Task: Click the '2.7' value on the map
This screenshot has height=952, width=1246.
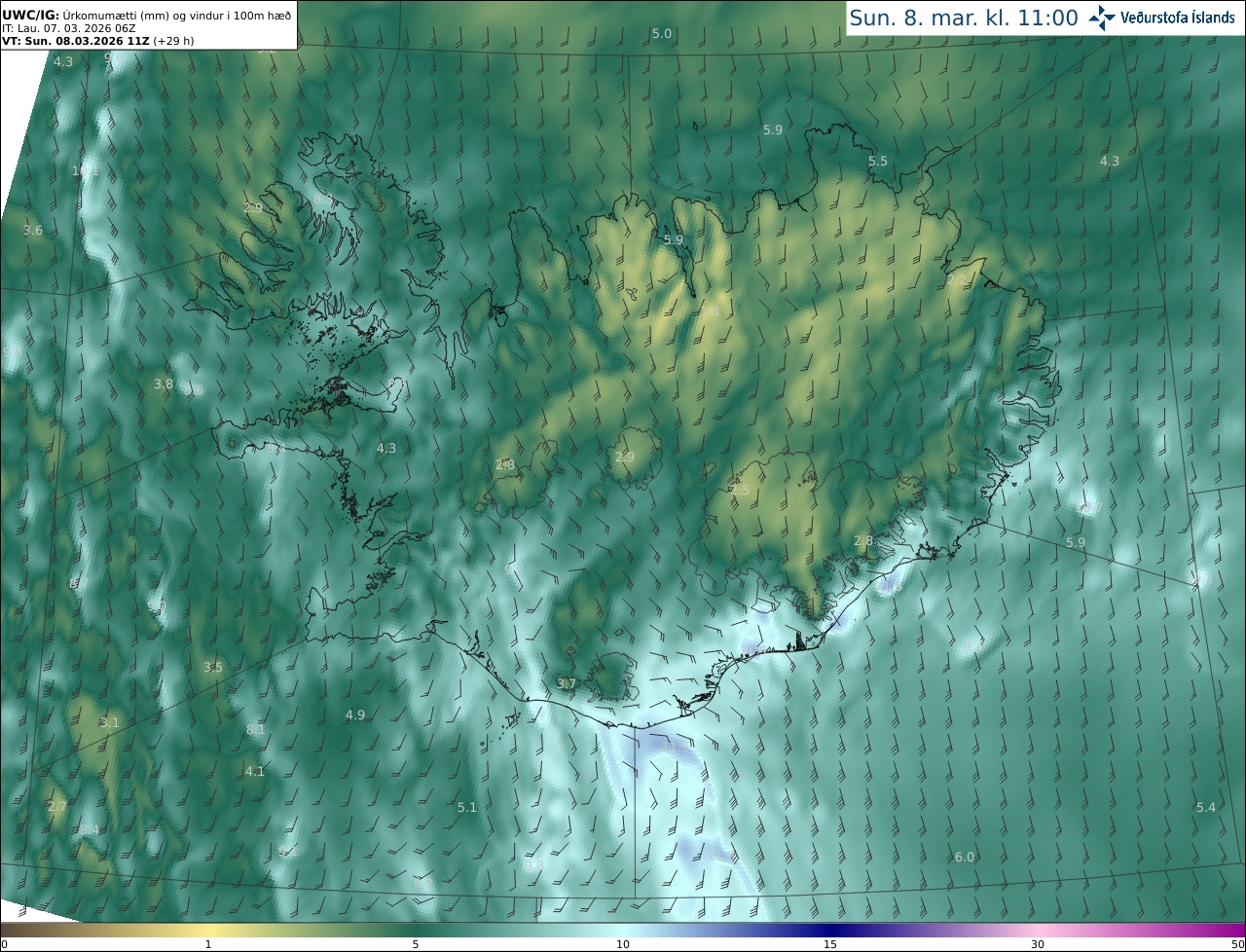Action: point(57,807)
